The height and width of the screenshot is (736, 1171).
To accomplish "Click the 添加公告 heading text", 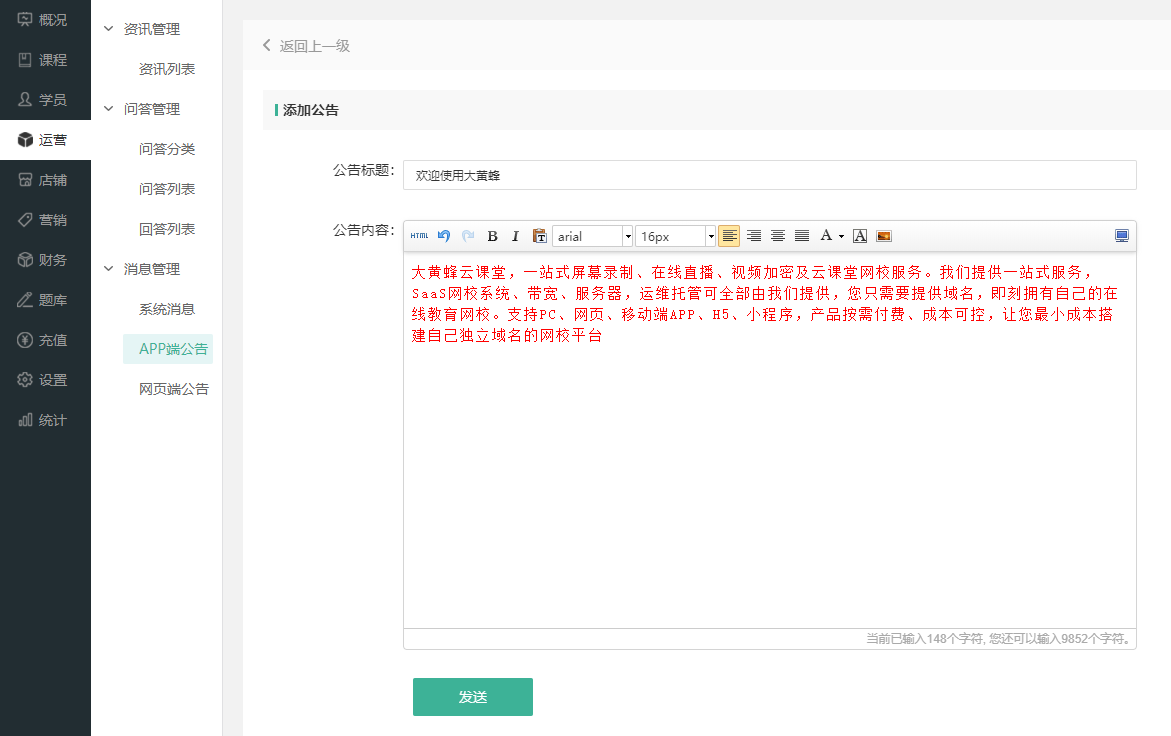I will click(x=311, y=110).
